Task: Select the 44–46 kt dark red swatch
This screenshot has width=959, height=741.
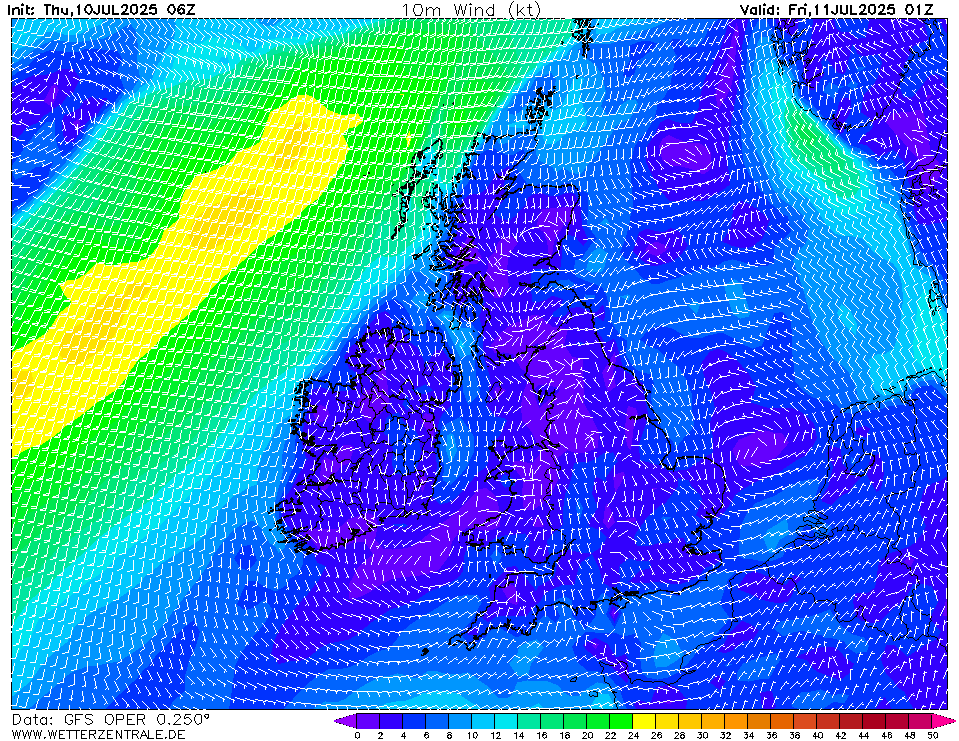Action: [875, 721]
